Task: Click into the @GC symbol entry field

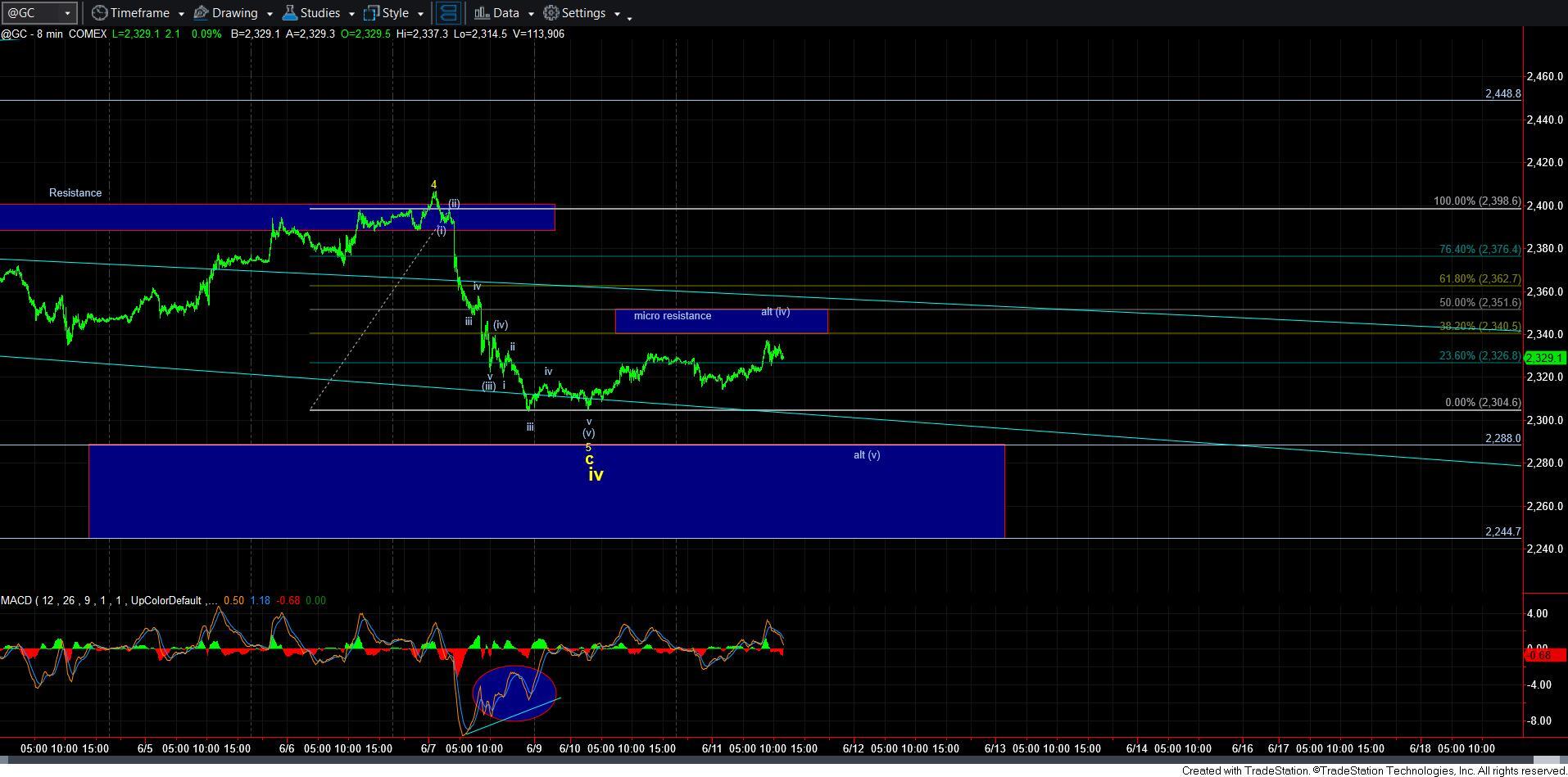Action: pos(31,13)
